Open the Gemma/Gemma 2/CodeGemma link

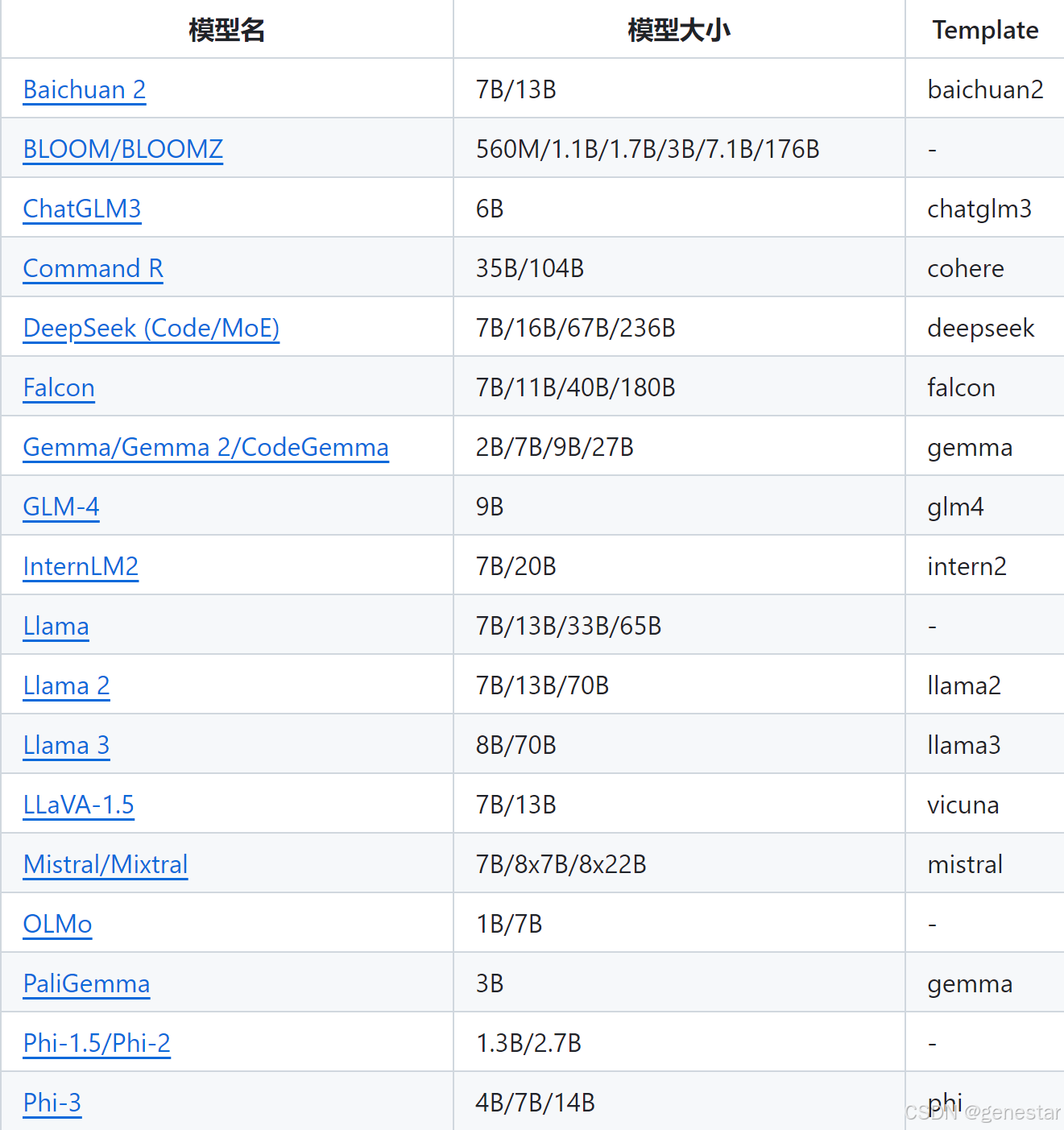205,447
